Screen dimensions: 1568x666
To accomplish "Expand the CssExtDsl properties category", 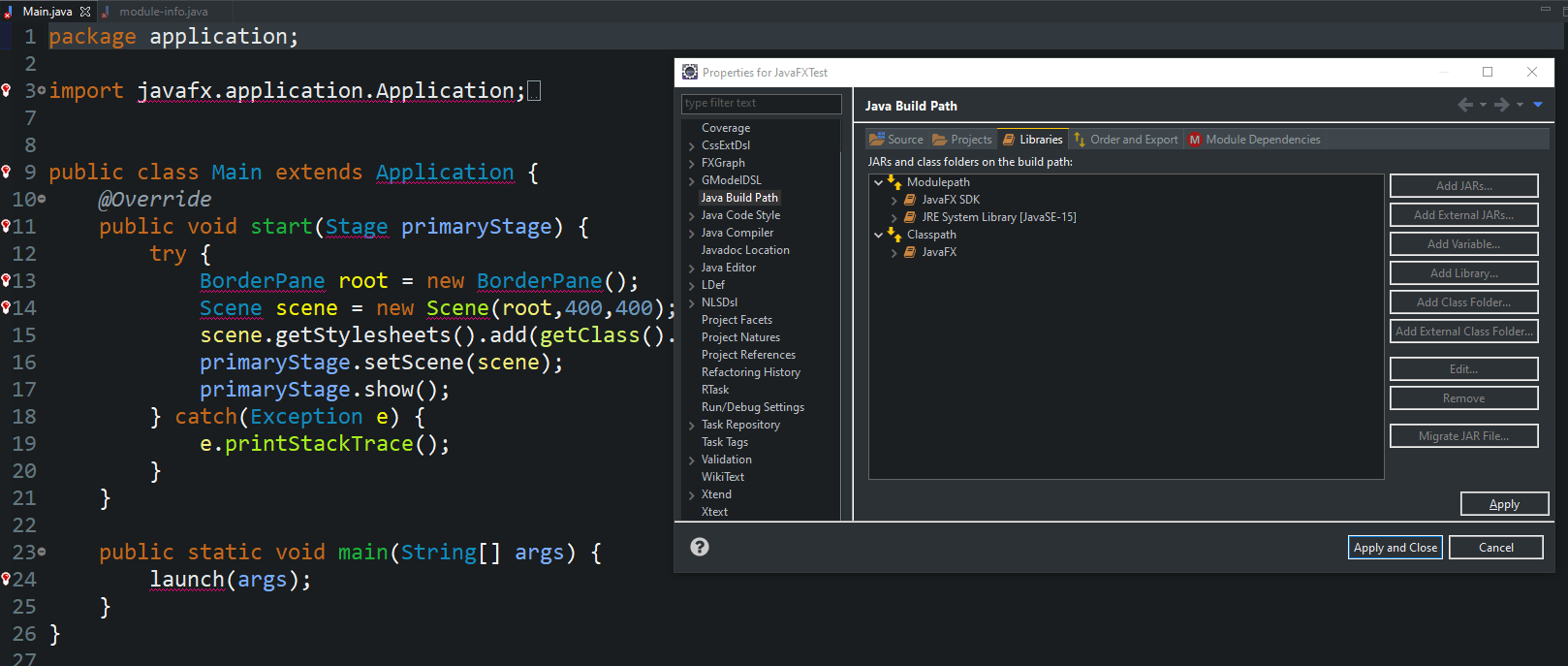I will (691, 145).
